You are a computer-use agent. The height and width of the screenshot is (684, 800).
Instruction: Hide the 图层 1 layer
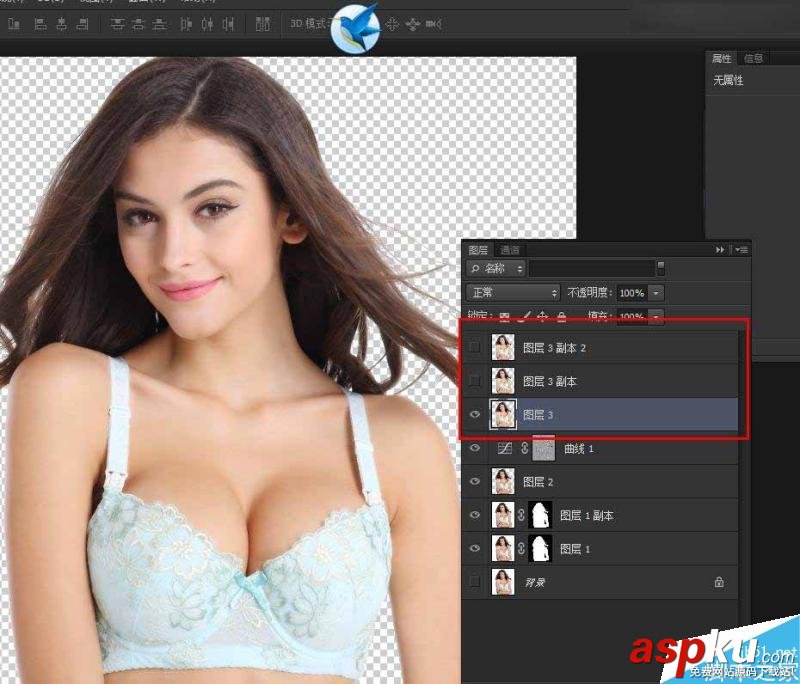[x=474, y=548]
